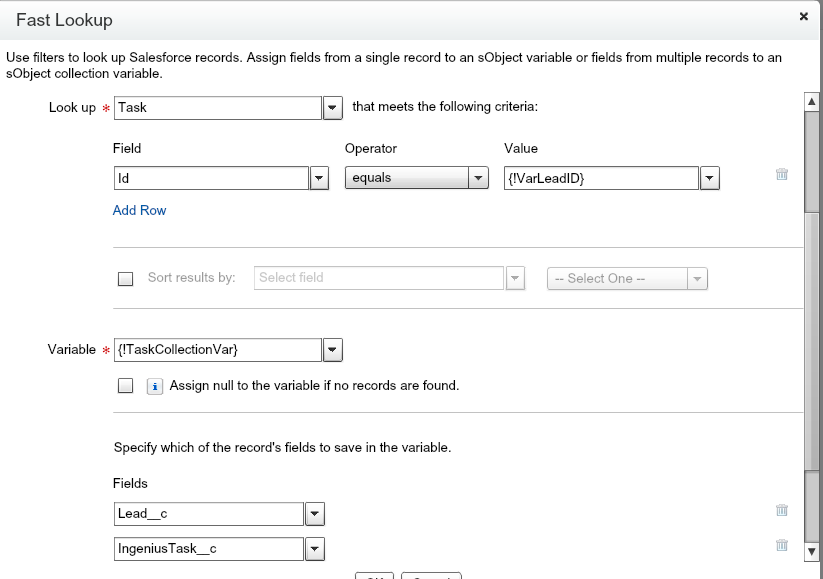Remove the IngeniusTask__c field row
The image size is (823, 579).
pyautogui.click(x=782, y=545)
